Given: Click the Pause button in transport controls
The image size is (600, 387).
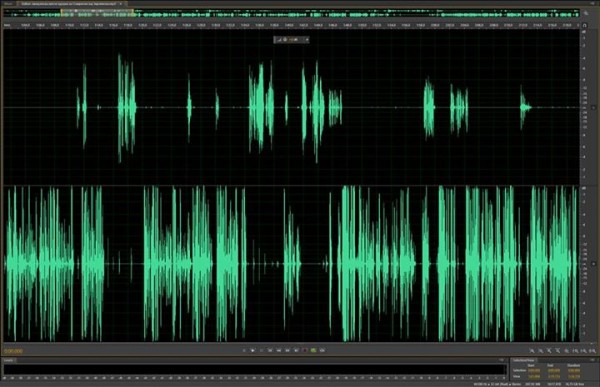Looking at the screenshot, I should coord(261,350).
